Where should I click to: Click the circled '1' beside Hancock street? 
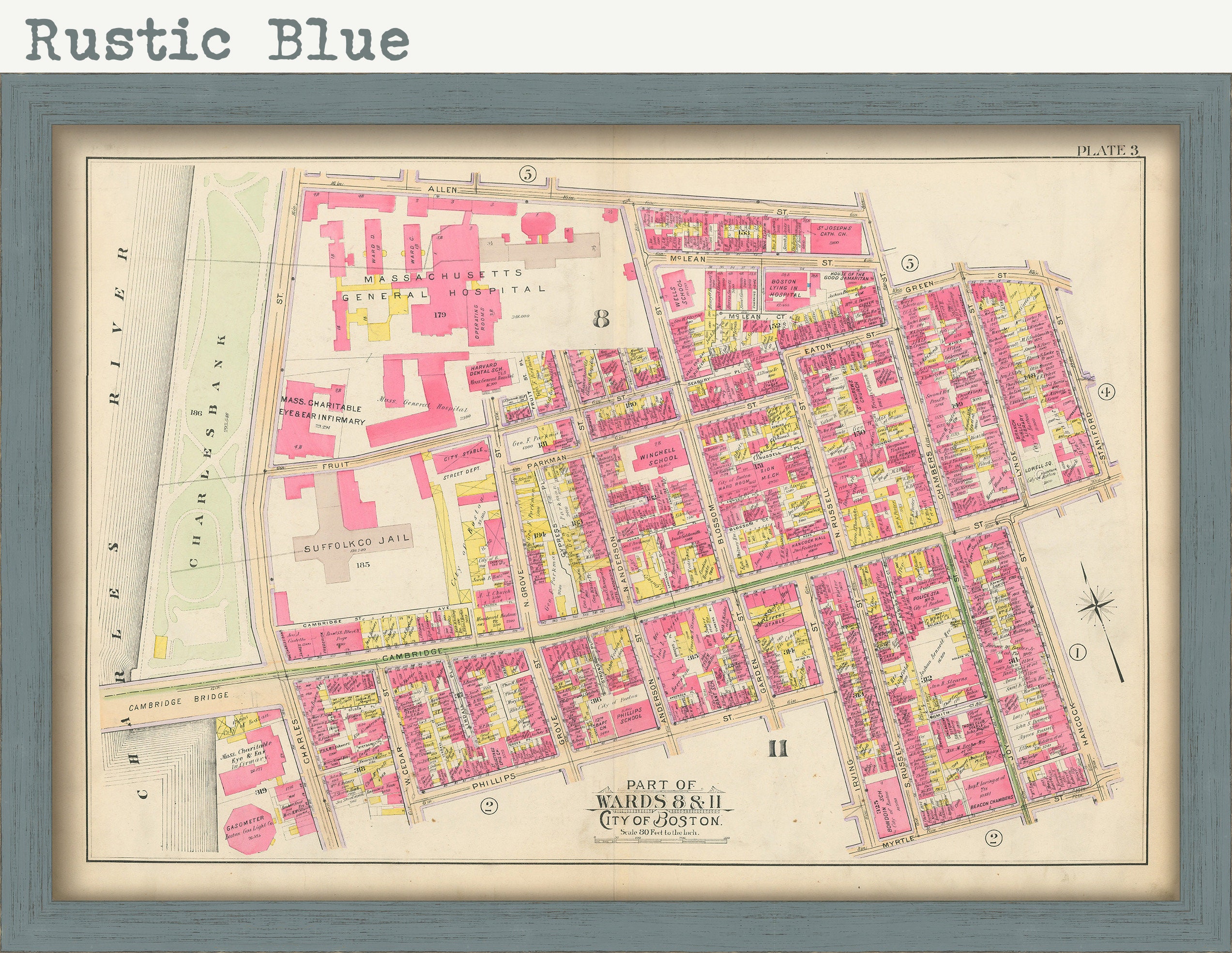(x=1077, y=653)
